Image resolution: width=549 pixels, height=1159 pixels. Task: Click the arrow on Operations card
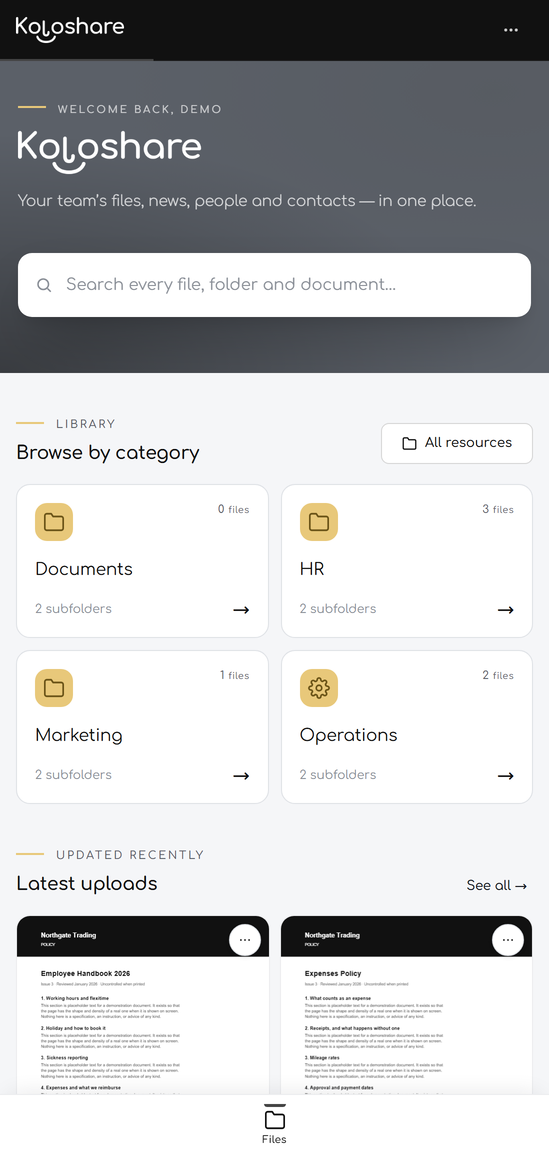click(x=505, y=775)
